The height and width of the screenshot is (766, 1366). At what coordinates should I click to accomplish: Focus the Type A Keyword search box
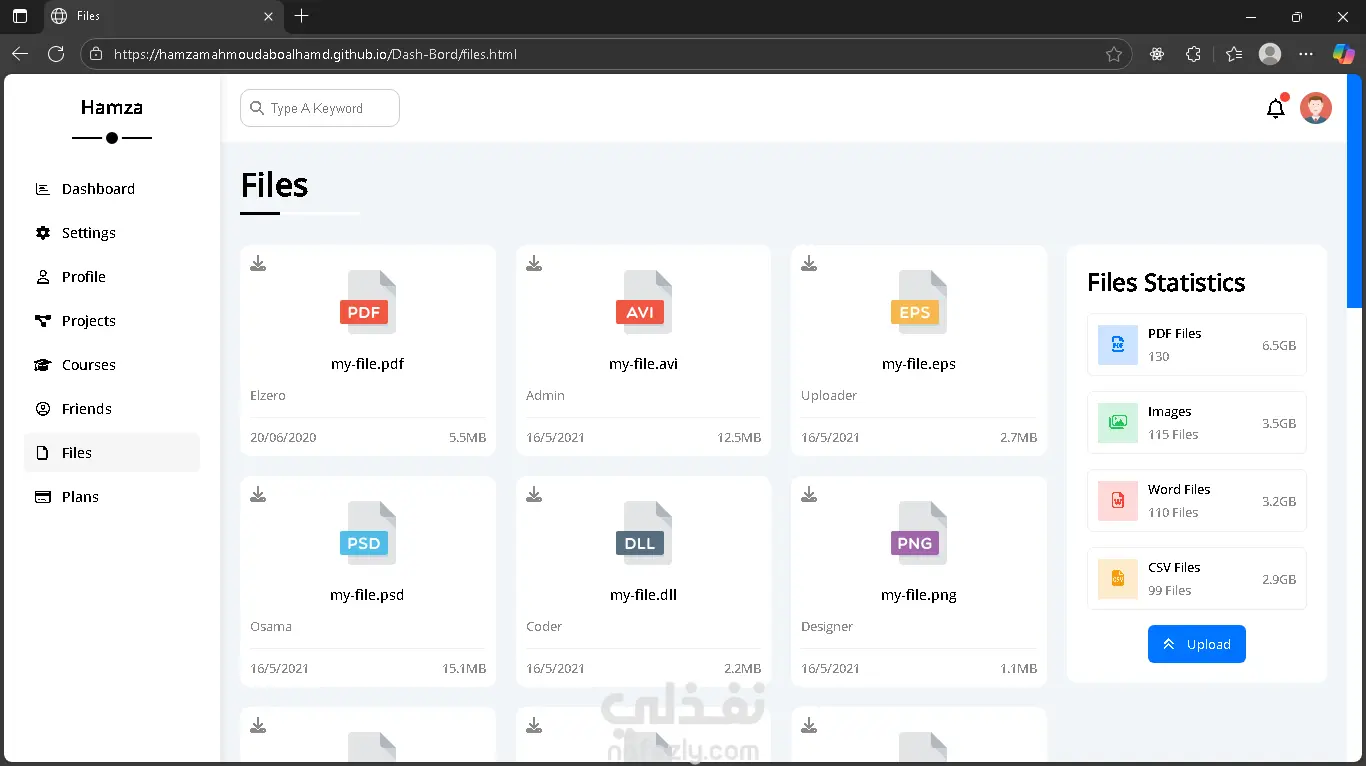[320, 108]
